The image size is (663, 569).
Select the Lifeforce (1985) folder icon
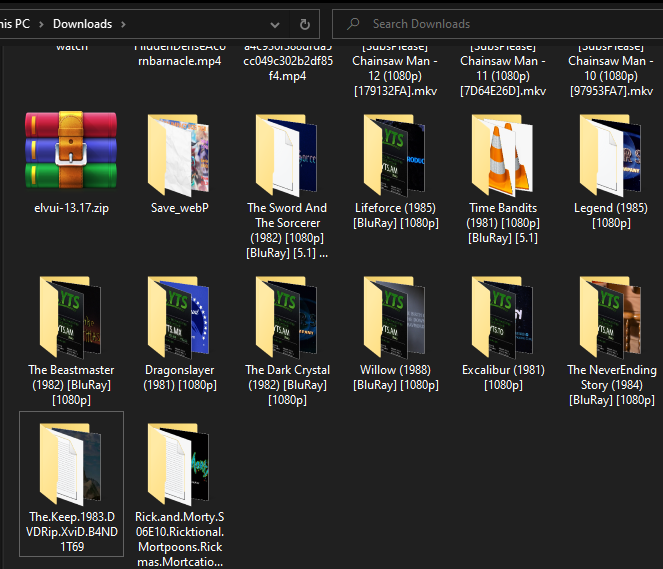(x=395, y=155)
